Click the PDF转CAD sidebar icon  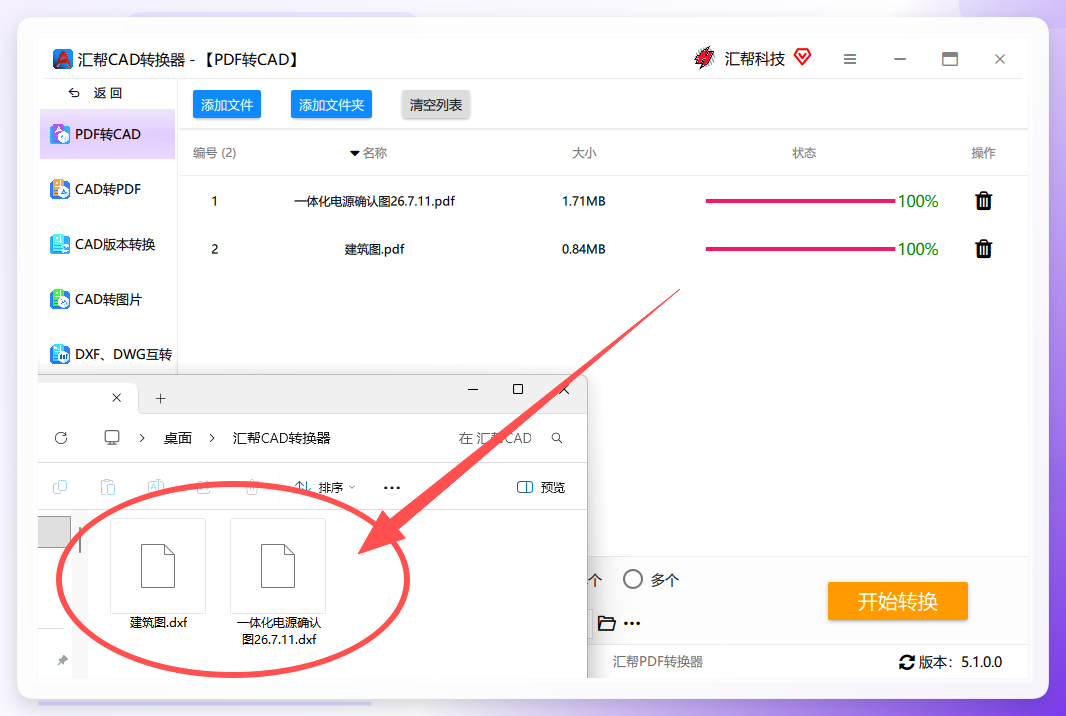(x=60, y=134)
